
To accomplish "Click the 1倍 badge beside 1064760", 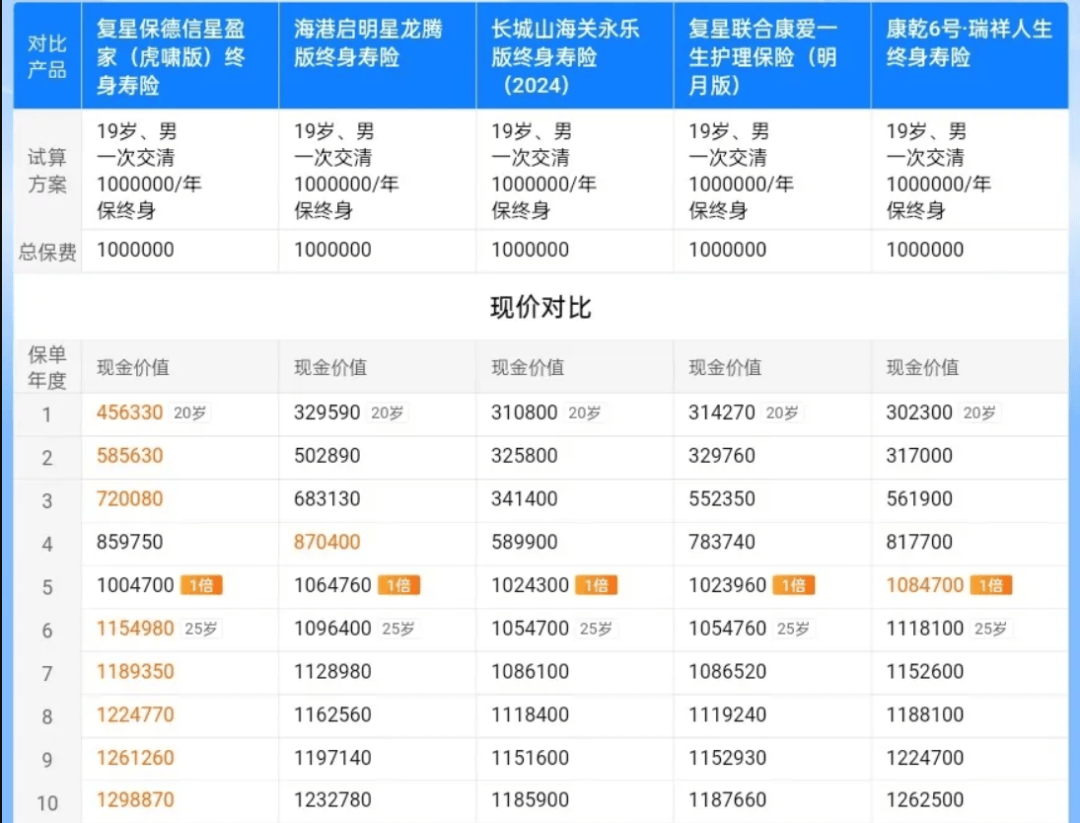I will coord(399,585).
